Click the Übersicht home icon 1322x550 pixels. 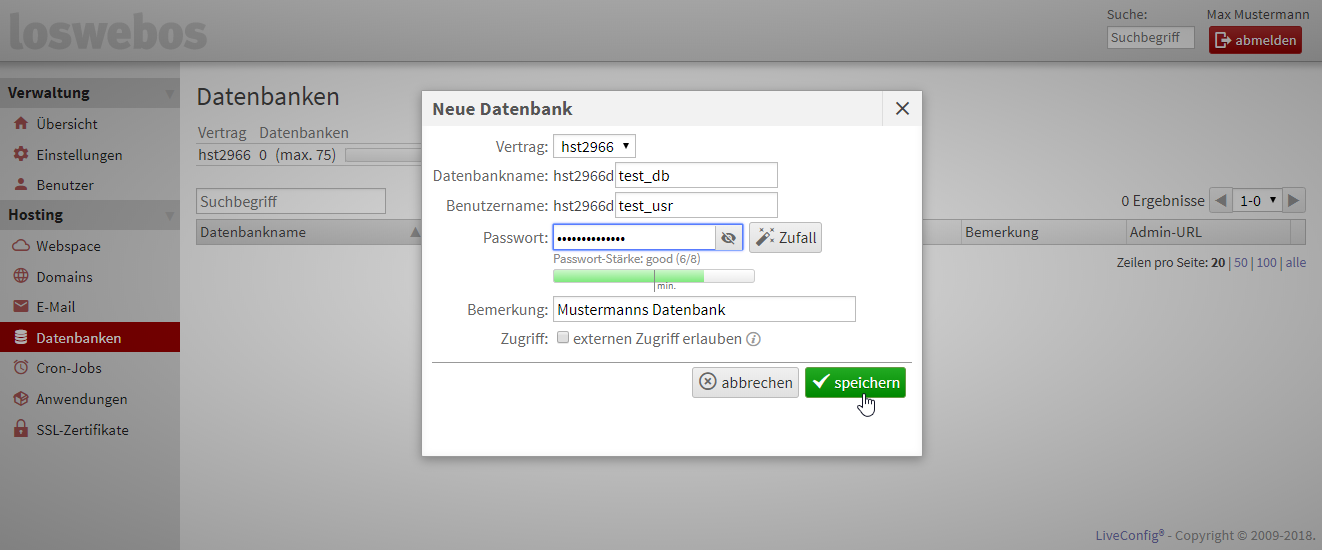20,124
